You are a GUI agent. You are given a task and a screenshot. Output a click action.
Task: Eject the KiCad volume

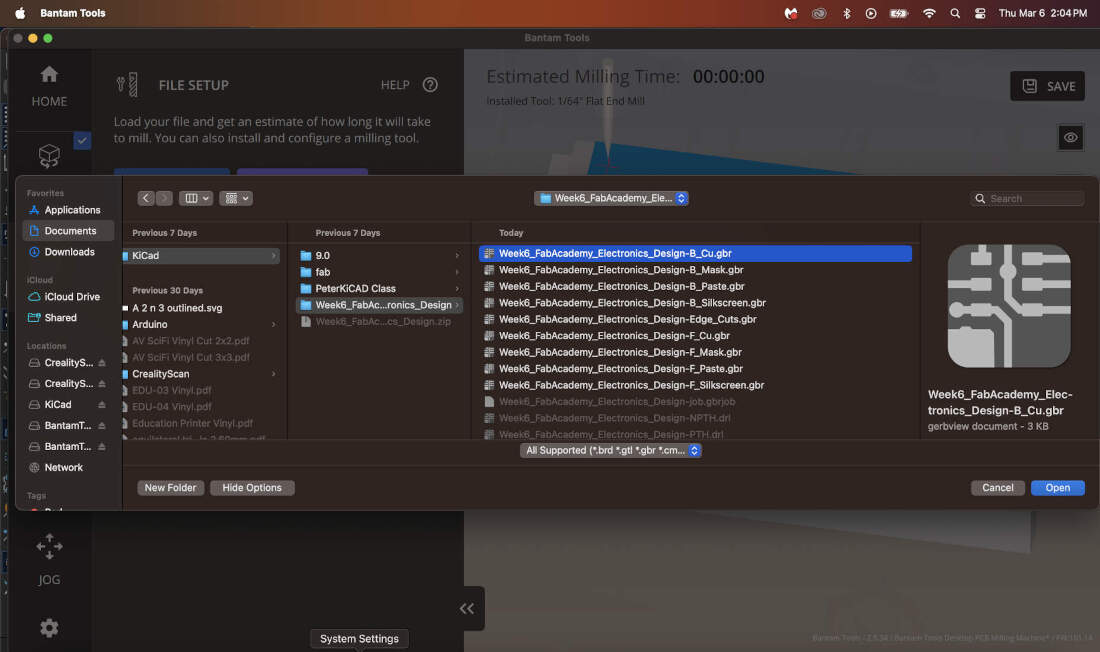click(x=102, y=405)
